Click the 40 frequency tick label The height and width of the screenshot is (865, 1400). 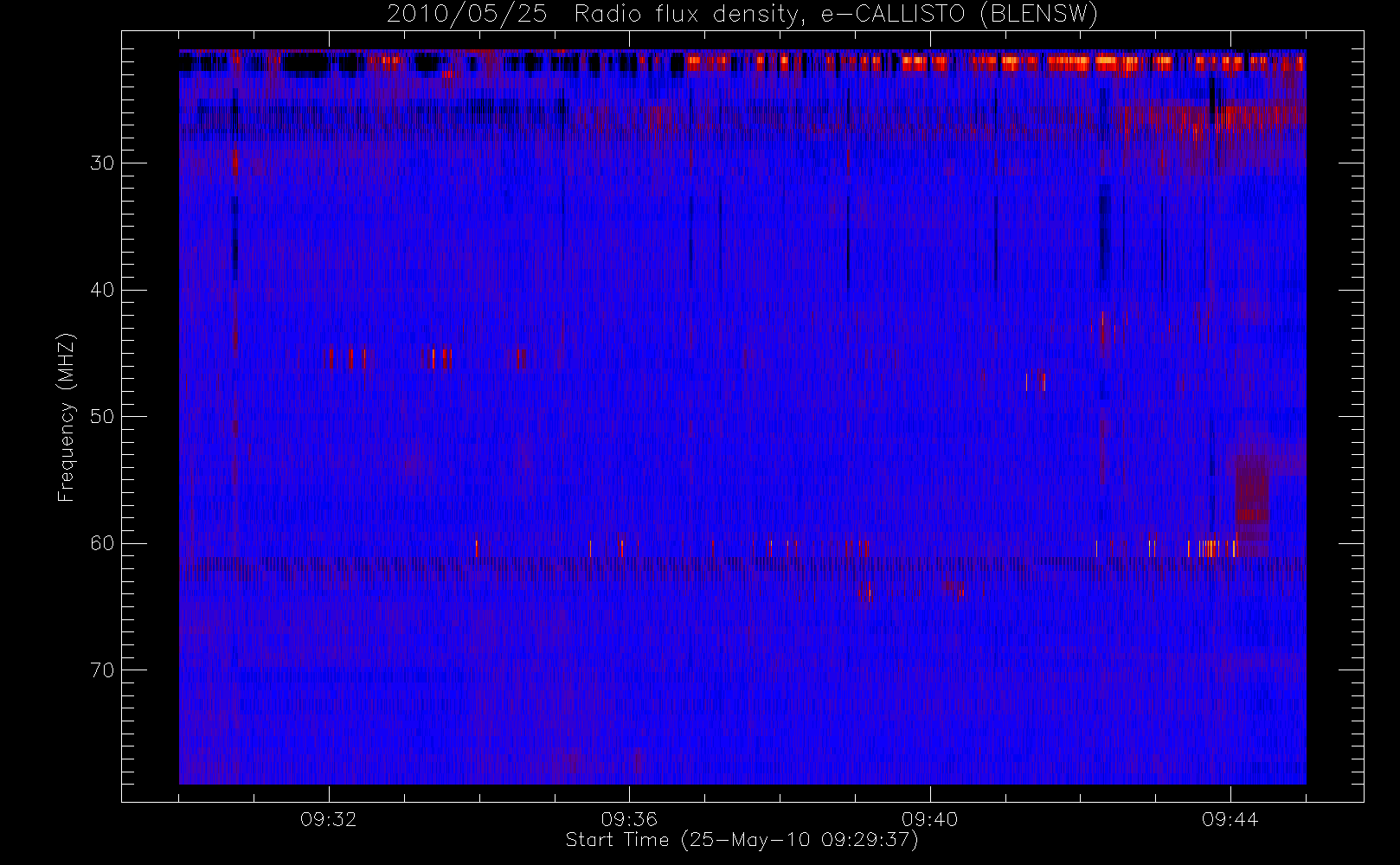(102, 290)
